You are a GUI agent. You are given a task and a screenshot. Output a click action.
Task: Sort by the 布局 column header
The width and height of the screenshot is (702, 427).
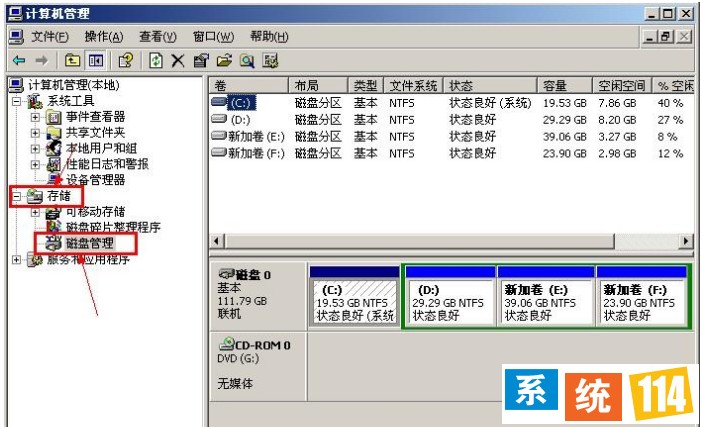tap(318, 85)
